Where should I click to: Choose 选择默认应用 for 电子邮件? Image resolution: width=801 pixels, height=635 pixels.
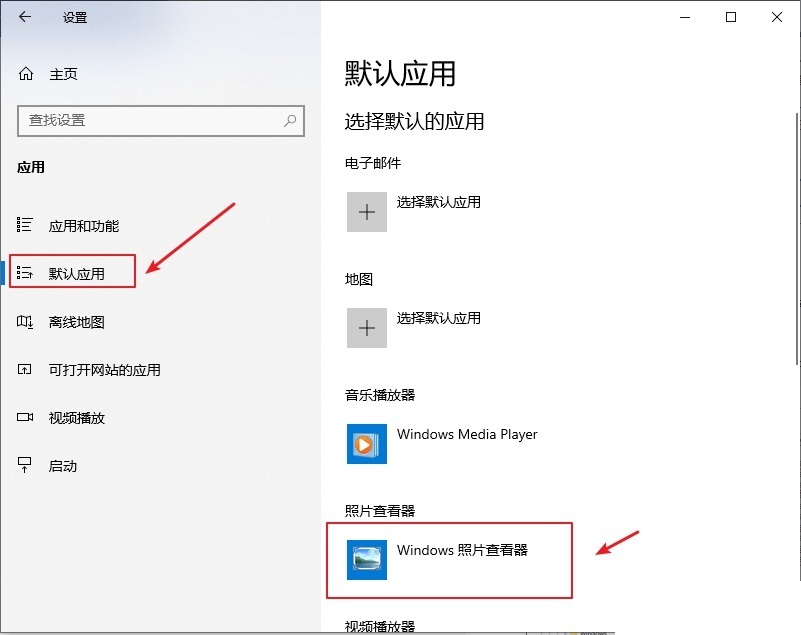tap(438, 202)
